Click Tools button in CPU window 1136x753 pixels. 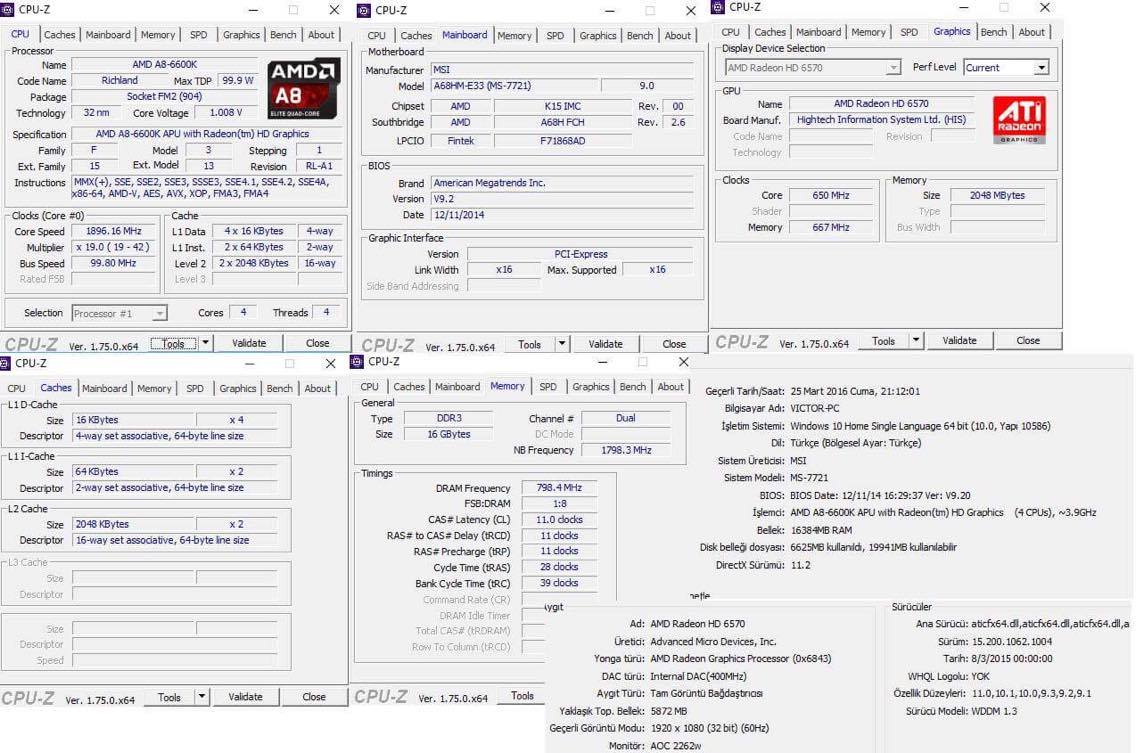[x=174, y=344]
